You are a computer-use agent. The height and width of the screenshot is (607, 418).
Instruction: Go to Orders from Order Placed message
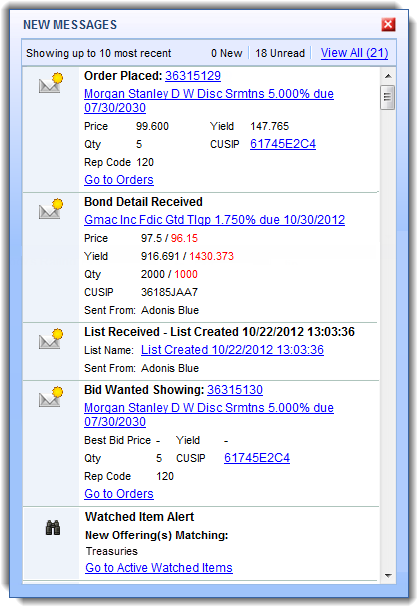(x=119, y=180)
